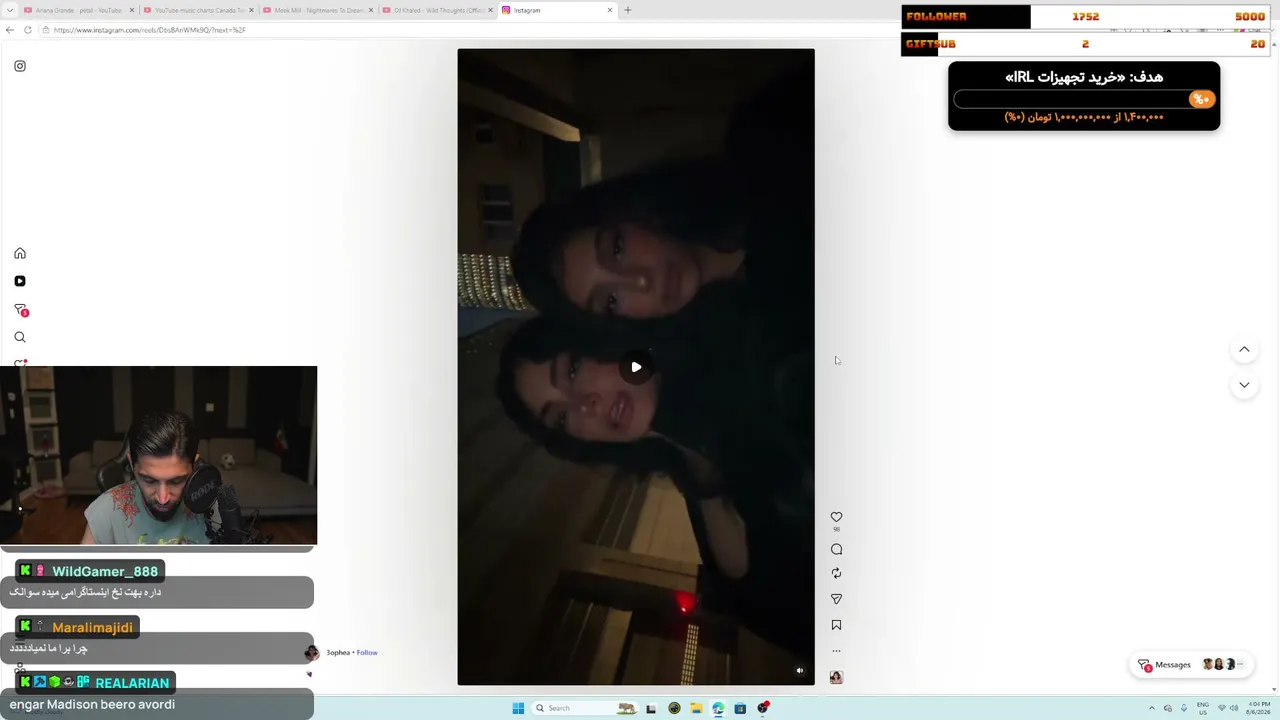The image size is (1280, 720).
Task: Reload the Instagram page
Action: pos(28,30)
